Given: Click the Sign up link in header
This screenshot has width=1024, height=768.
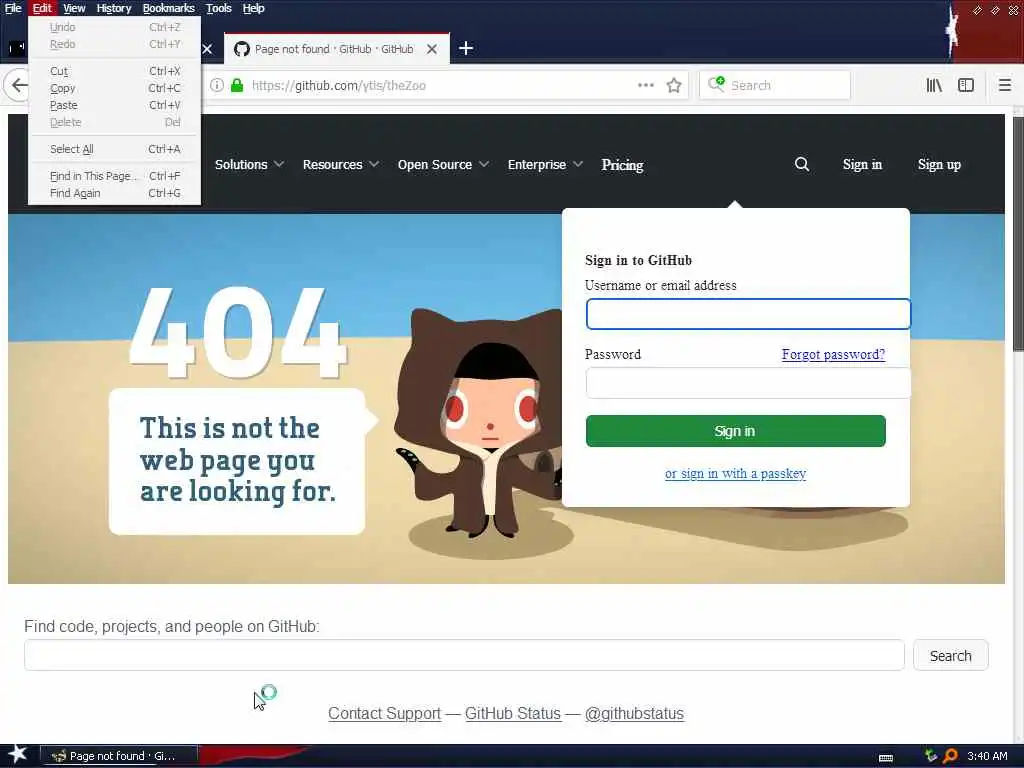Looking at the screenshot, I should pyautogui.click(x=939, y=165).
